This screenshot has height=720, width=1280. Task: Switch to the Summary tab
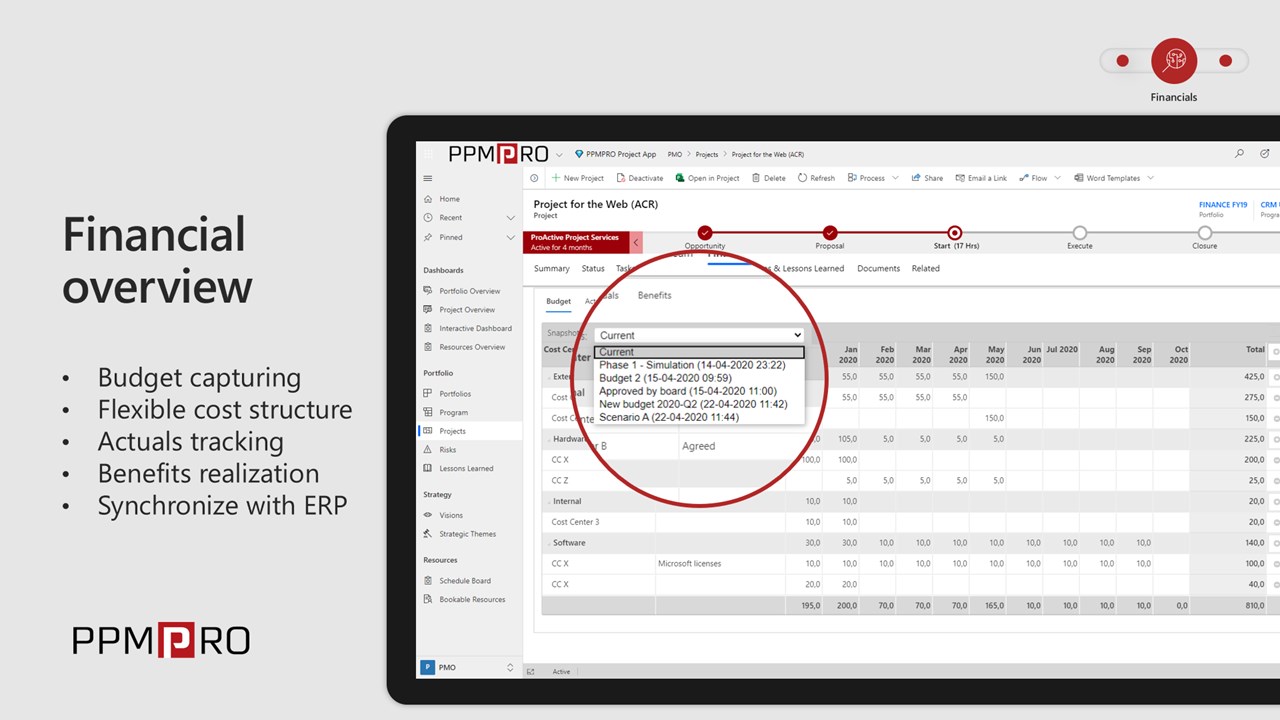pos(551,268)
